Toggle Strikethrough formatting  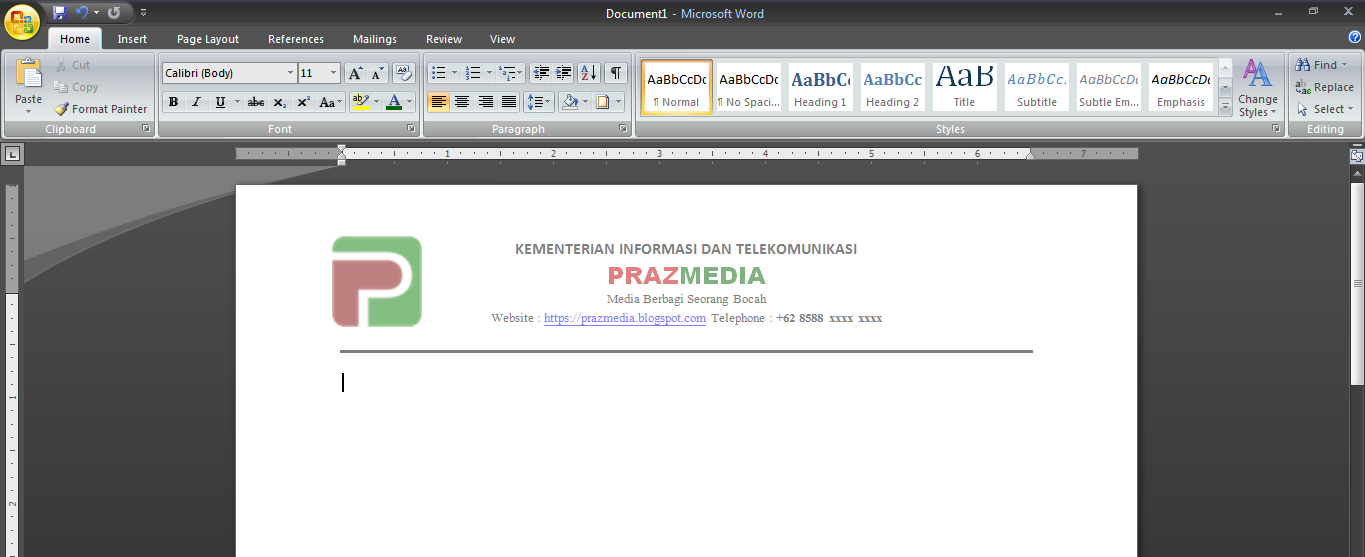256,102
